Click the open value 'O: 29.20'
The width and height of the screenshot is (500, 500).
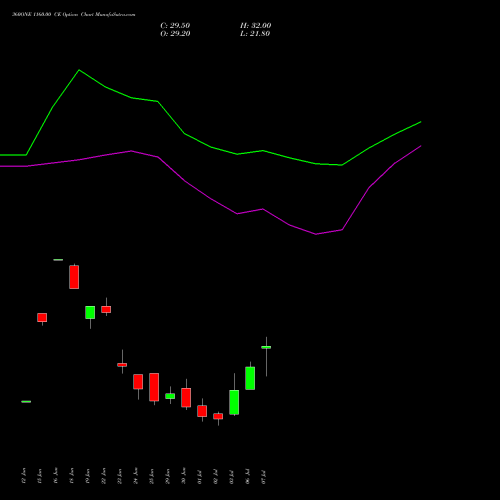(175, 34)
